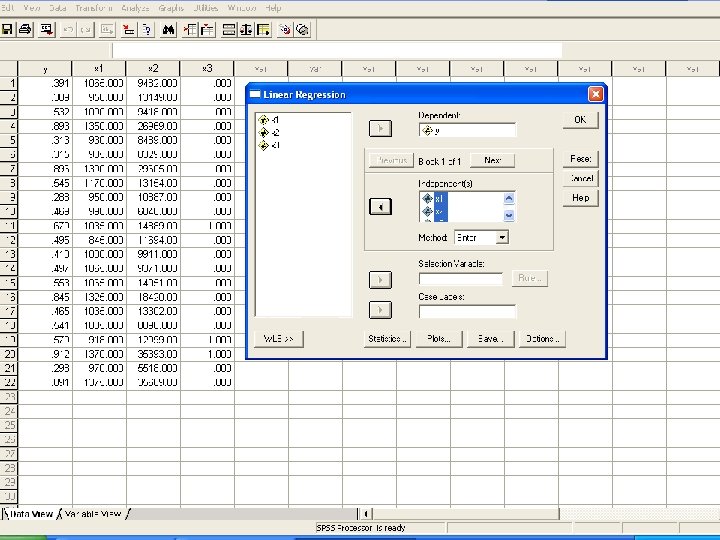Click the Print toolbar icon
The height and width of the screenshot is (540, 720).
(25, 30)
